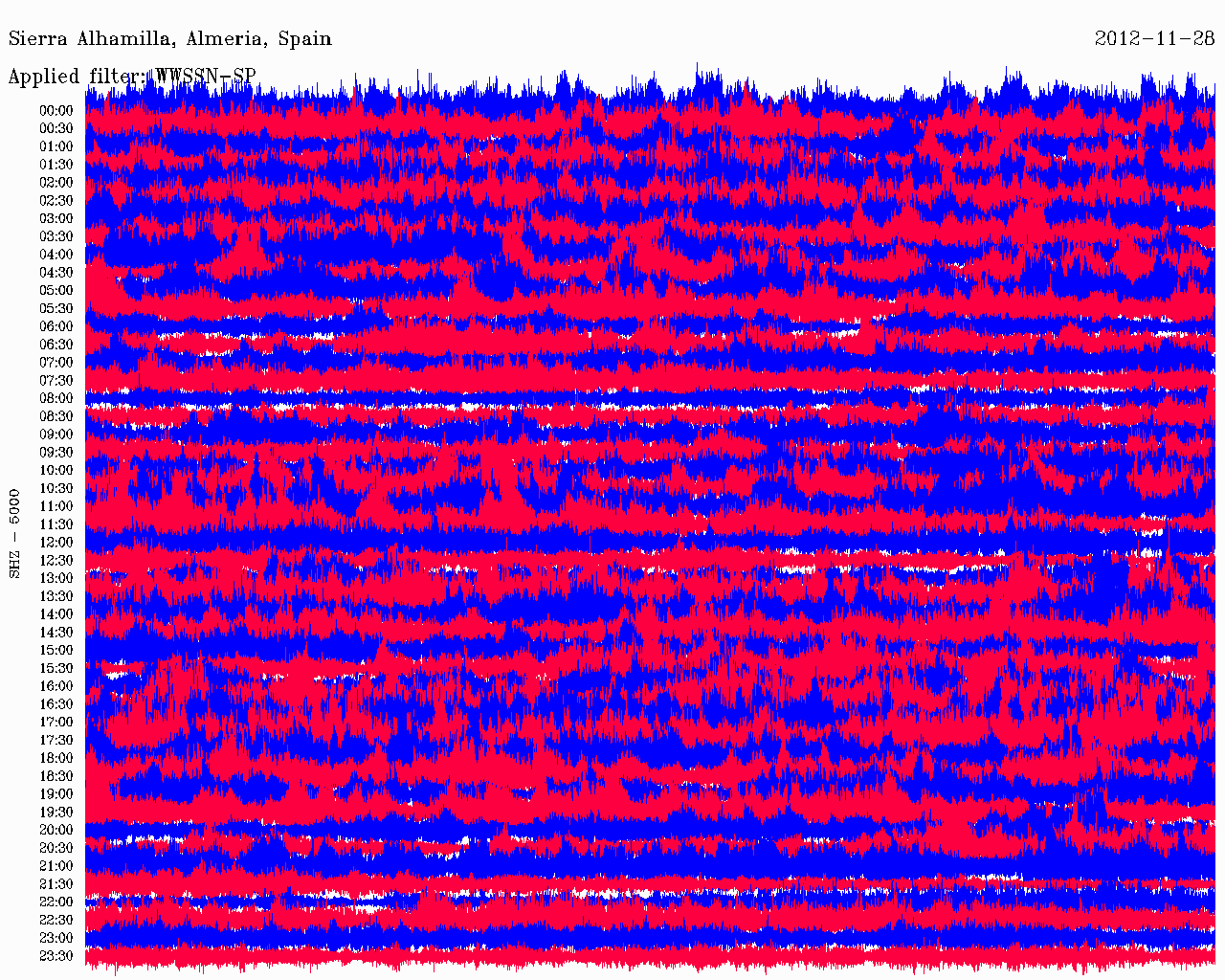Viewport: 1225px width, 980px height.
Task: Select the 11:30 time label
Action: pyautogui.click(x=56, y=524)
